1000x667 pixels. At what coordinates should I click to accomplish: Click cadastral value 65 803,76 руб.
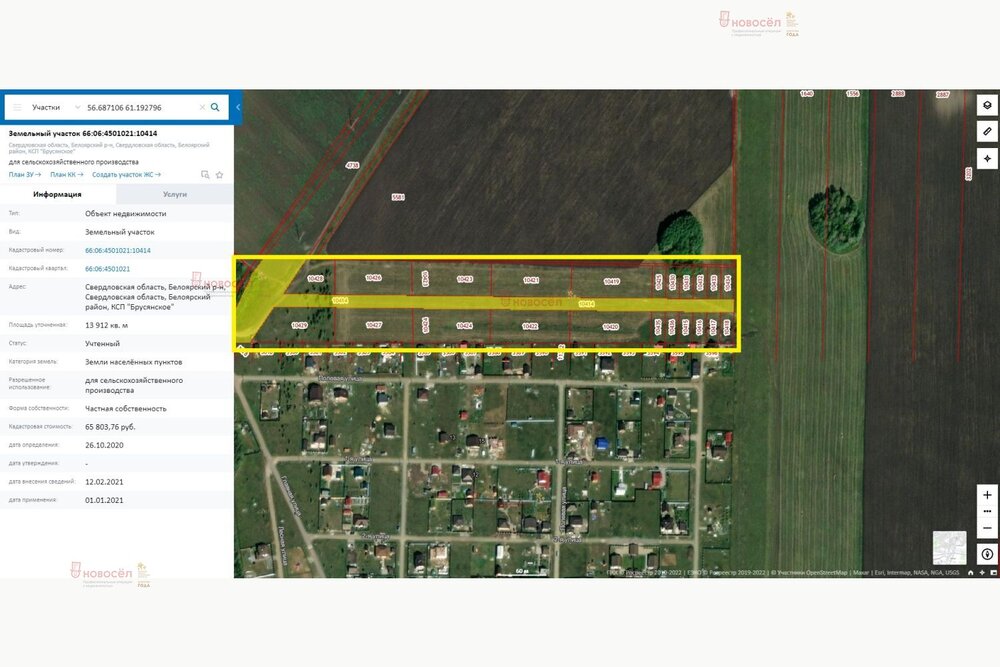110,427
